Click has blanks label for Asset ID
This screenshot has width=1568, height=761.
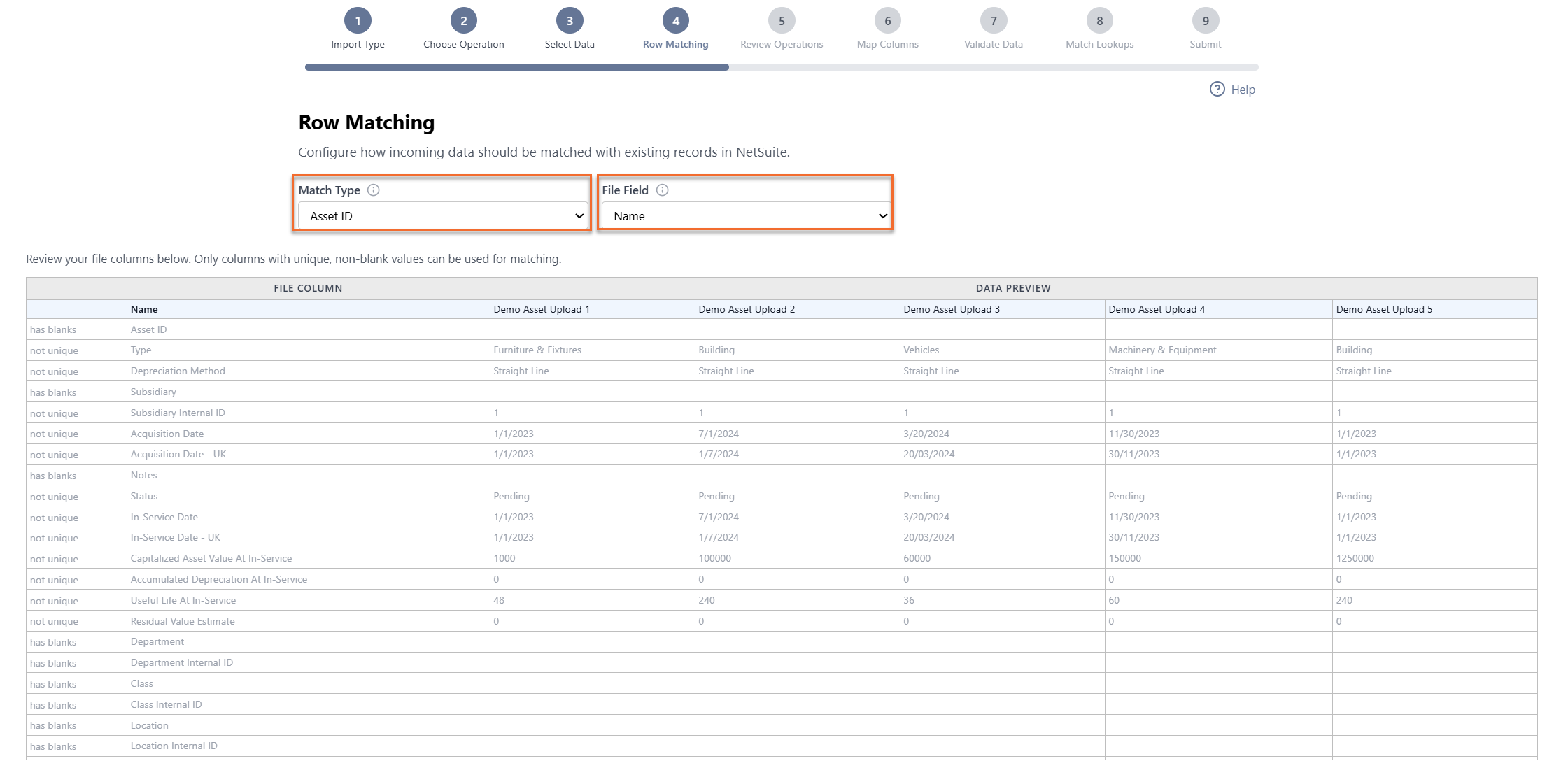tap(53, 330)
